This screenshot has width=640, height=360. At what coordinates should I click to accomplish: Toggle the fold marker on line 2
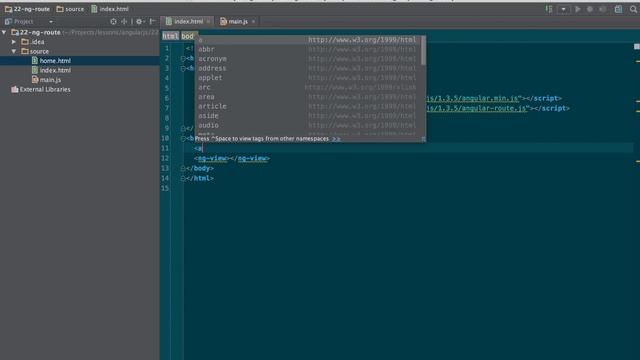click(x=183, y=58)
